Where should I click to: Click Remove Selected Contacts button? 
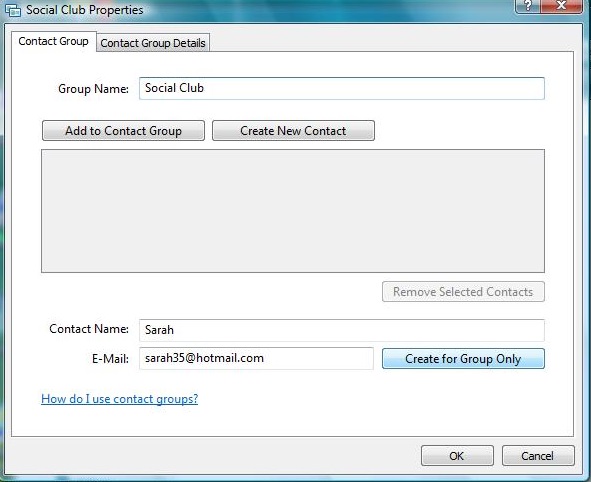[x=463, y=292]
